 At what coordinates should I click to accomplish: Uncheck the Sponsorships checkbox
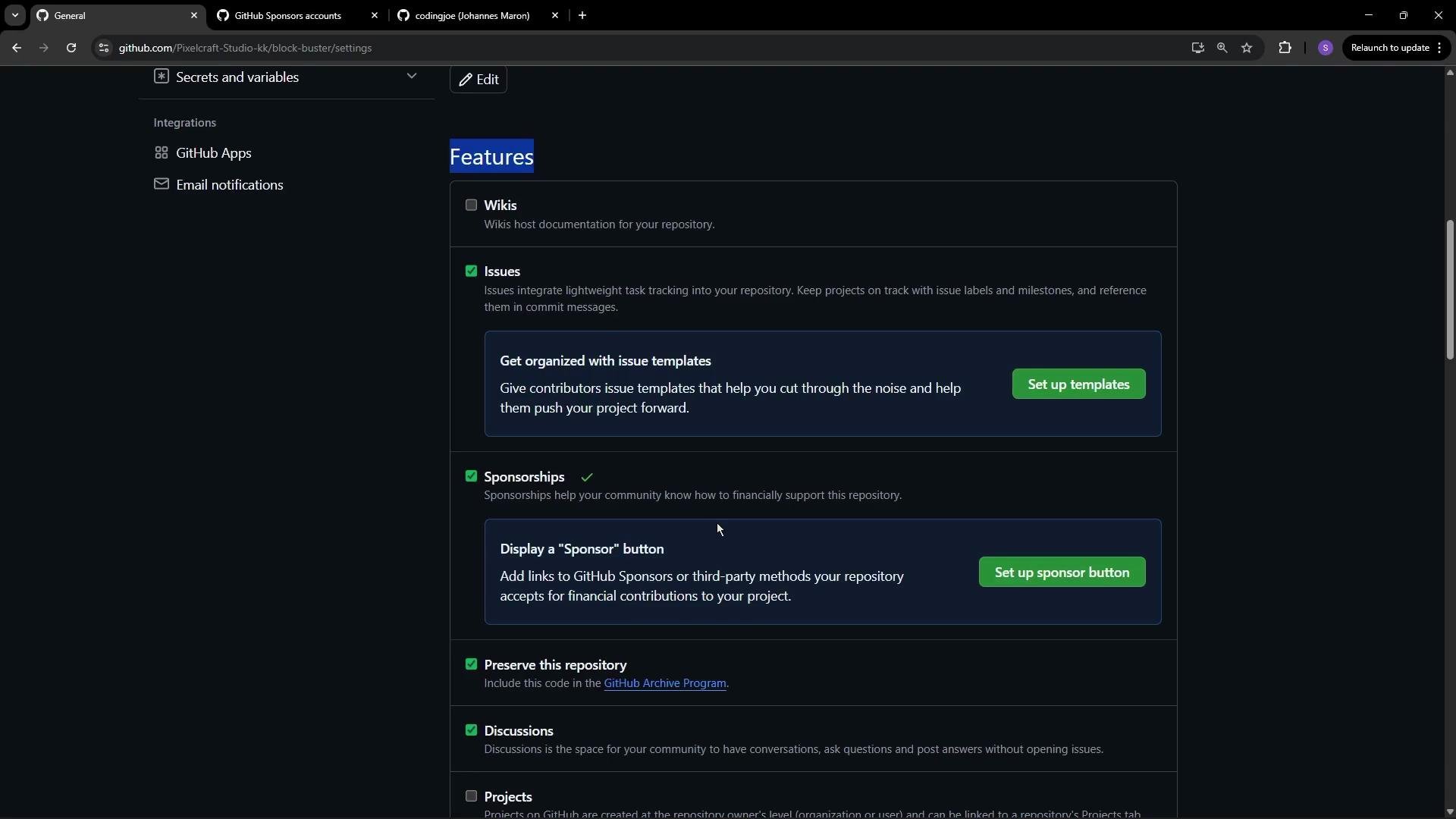click(x=471, y=476)
